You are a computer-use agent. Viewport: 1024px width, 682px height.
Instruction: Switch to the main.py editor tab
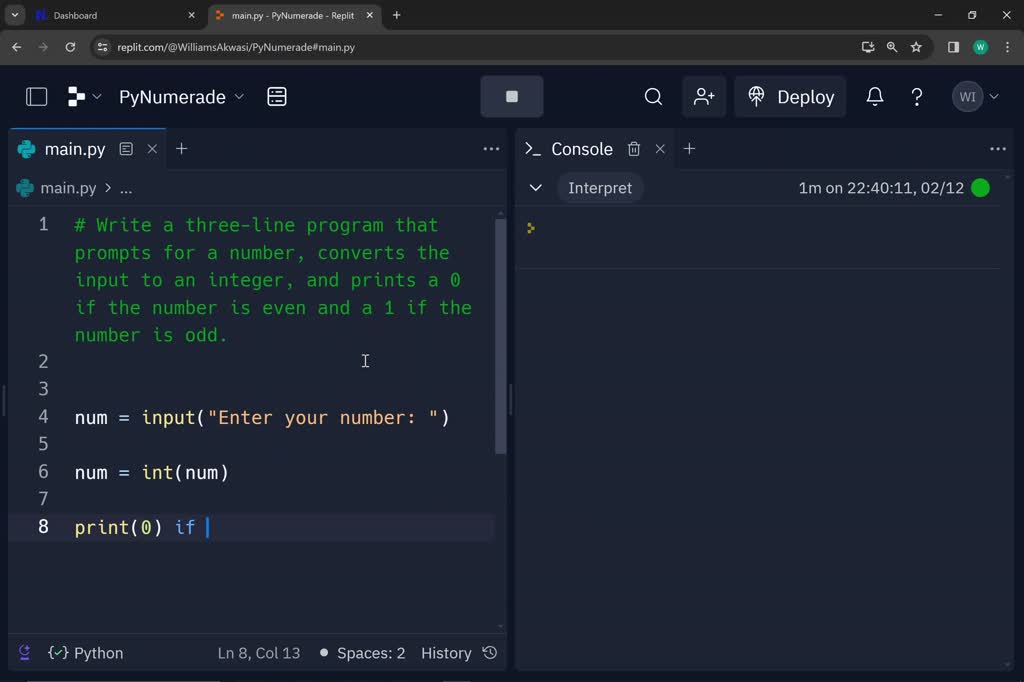point(74,149)
